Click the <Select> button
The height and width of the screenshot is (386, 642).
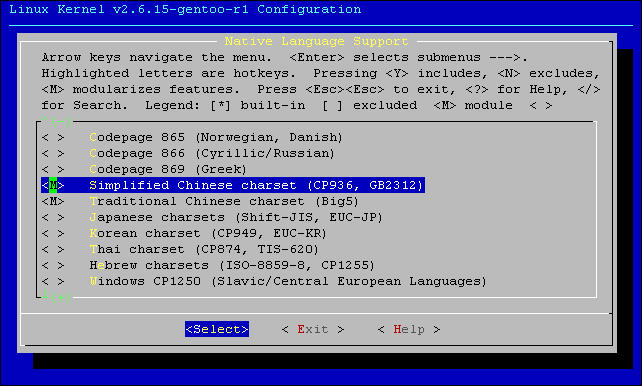(x=217, y=329)
